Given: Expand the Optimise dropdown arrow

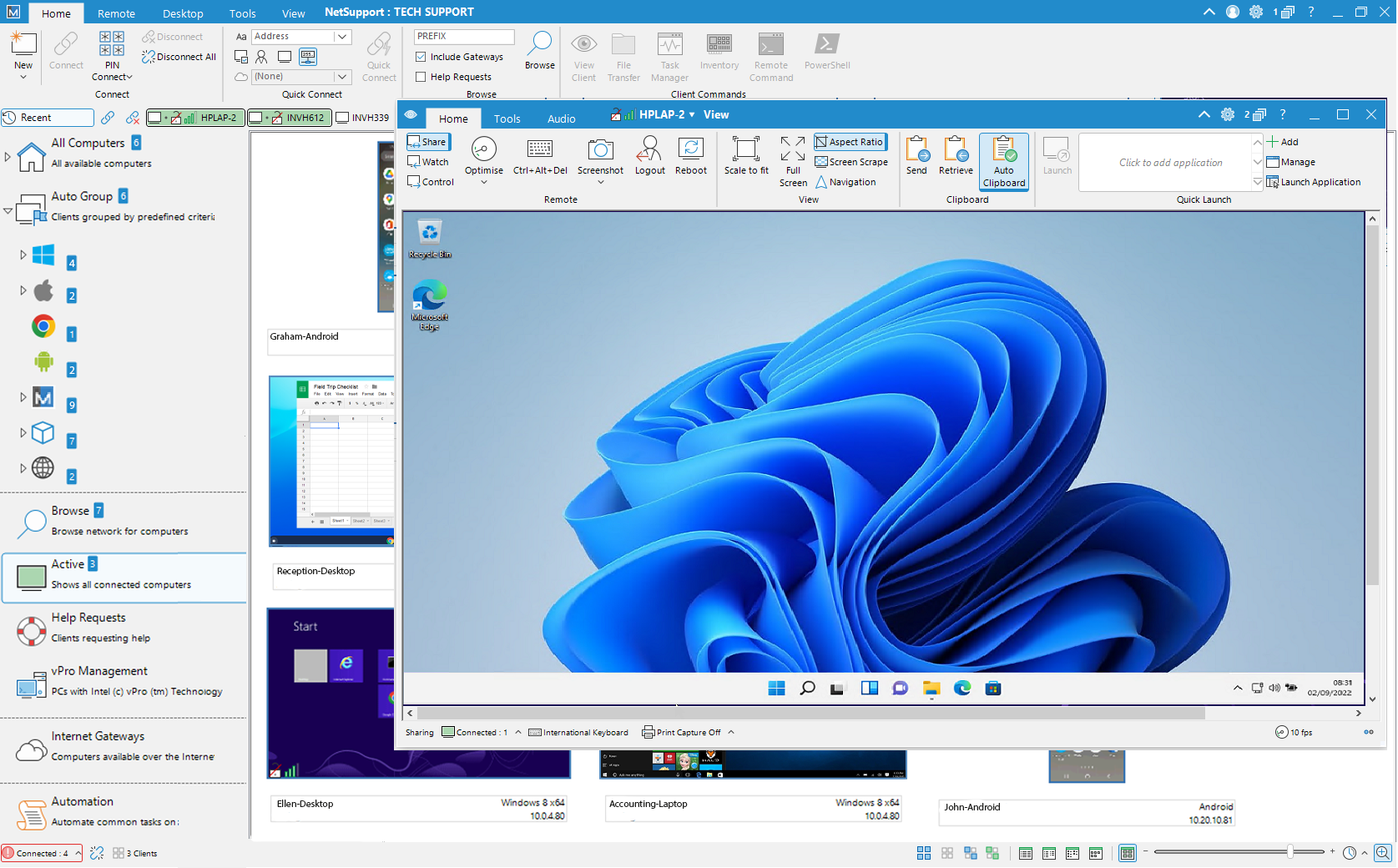Looking at the screenshot, I should point(484,182).
